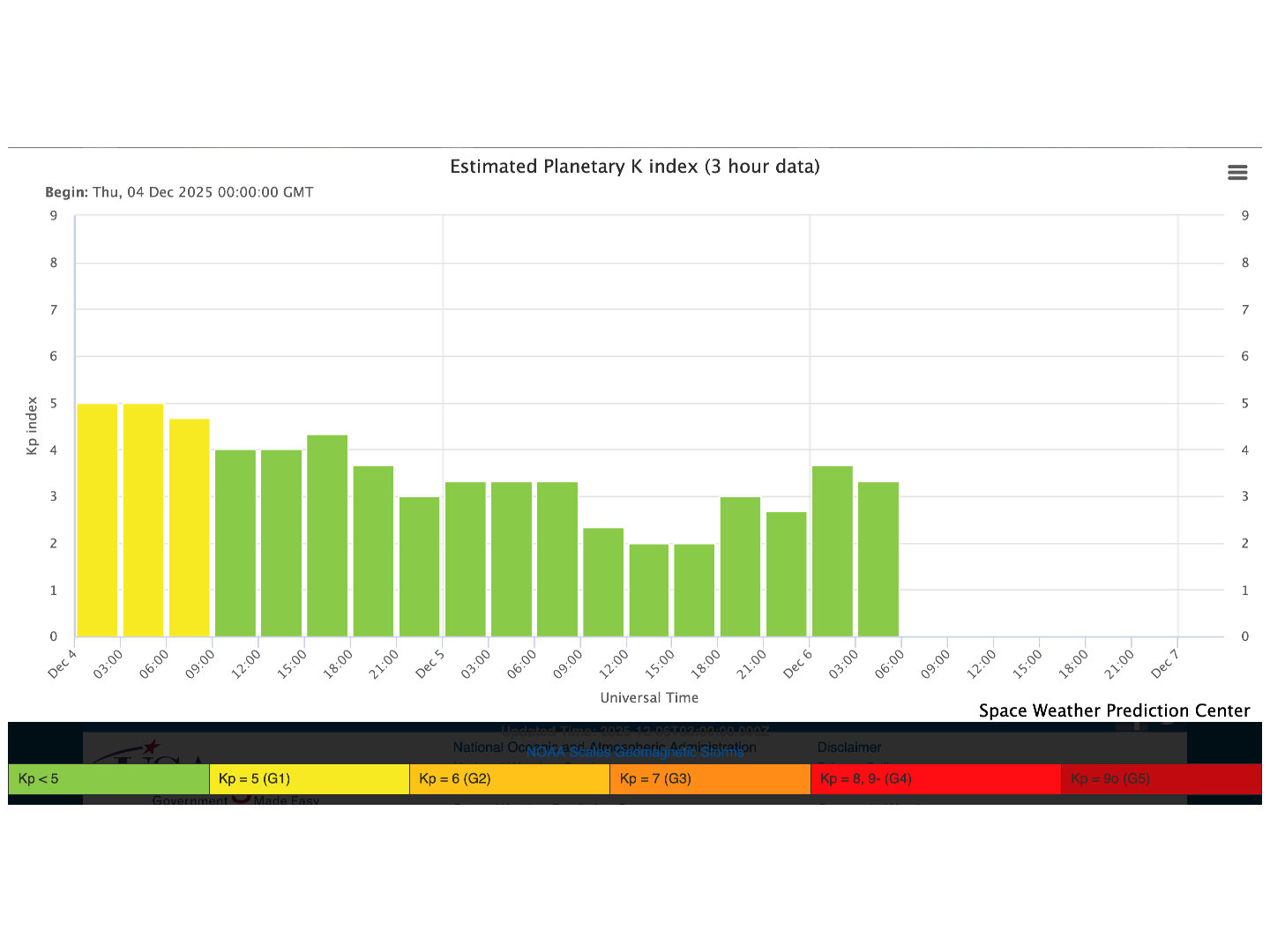This screenshot has width=1270, height=952.
Task: Click the first yellow bar starting at Dec 4
Action: 97,520
